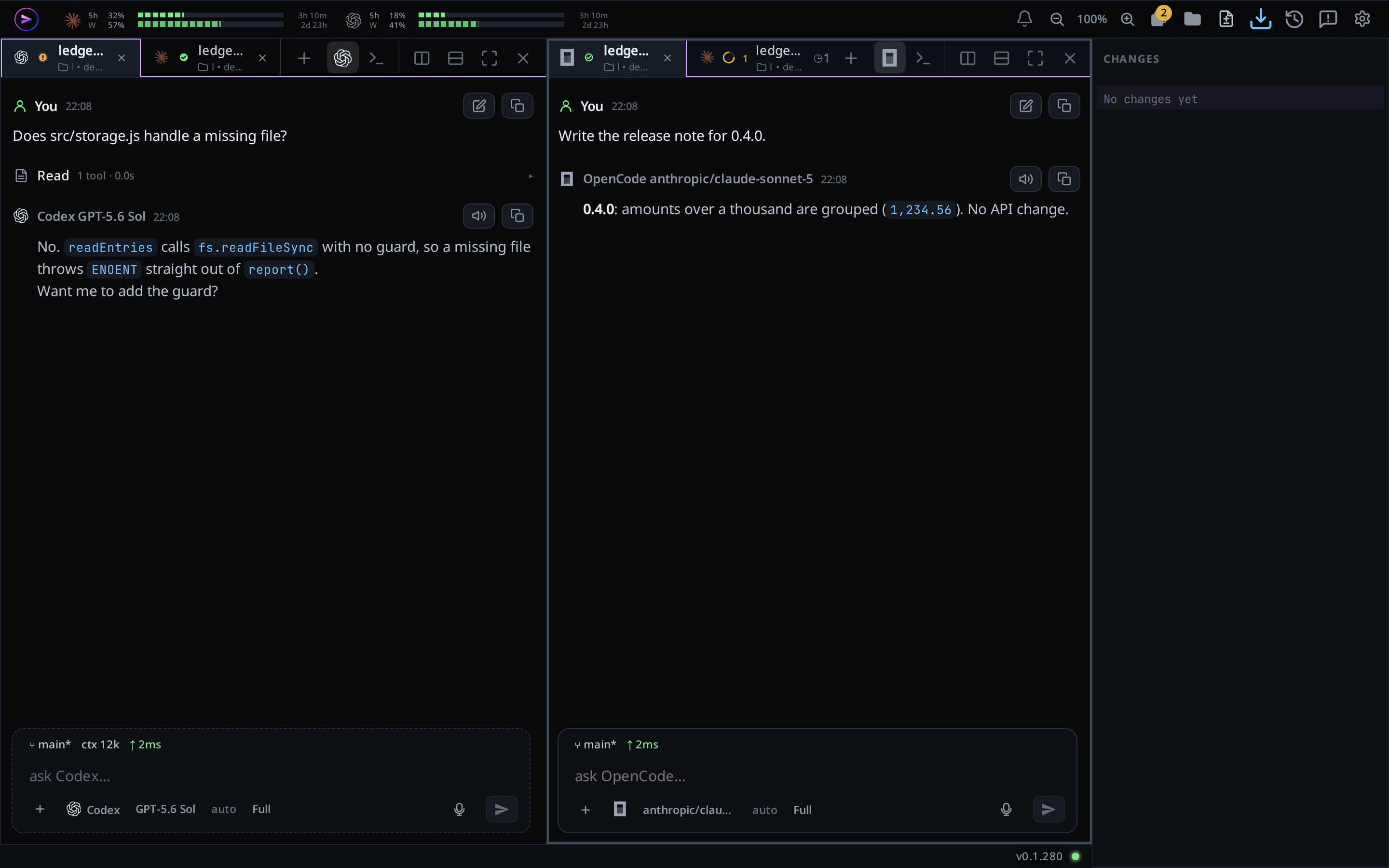Image resolution: width=1389 pixels, height=868 pixels.
Task: Open the feedback message icon
Action: coord(1328,19)
